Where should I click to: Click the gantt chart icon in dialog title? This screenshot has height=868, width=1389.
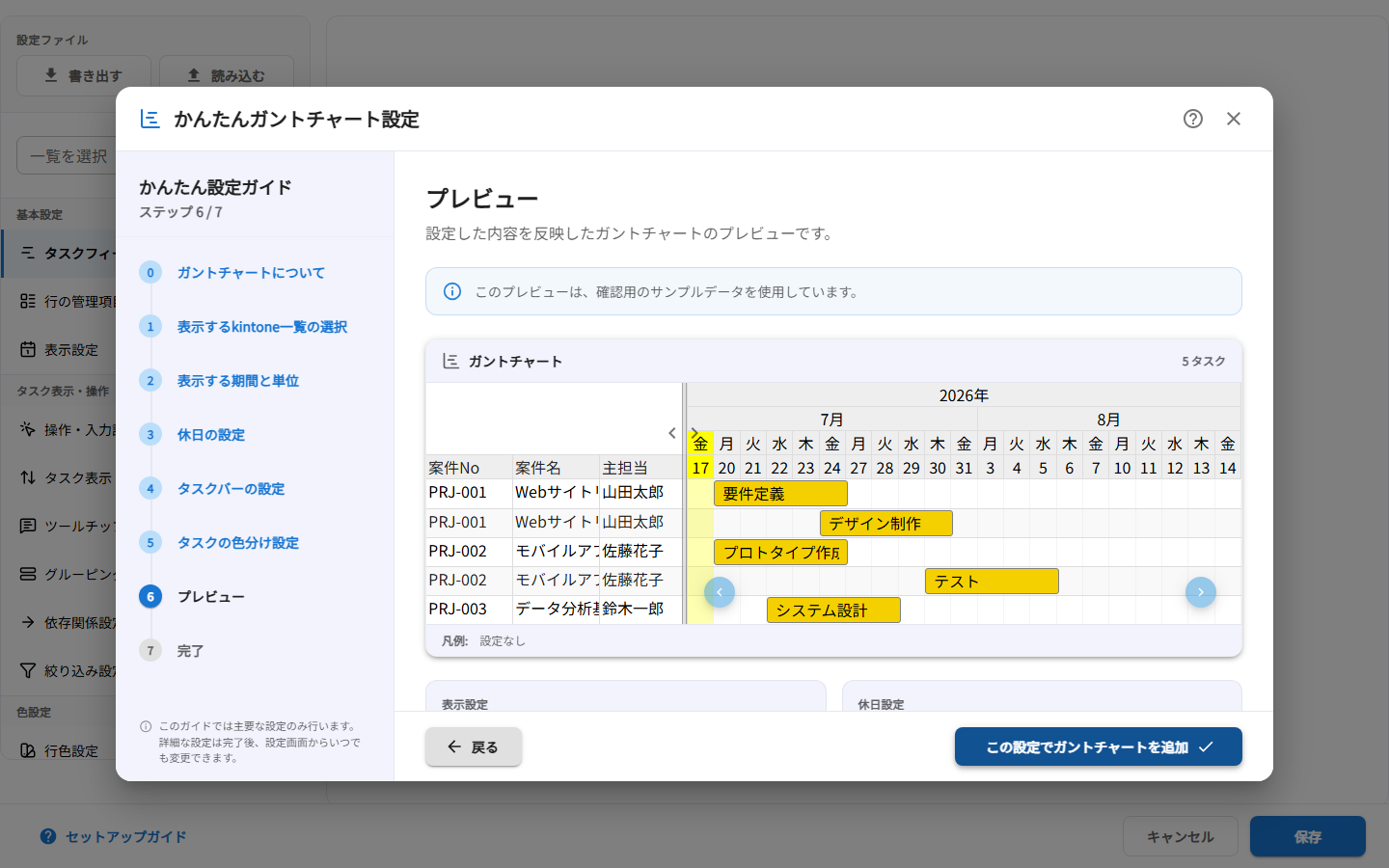(150, 119)
